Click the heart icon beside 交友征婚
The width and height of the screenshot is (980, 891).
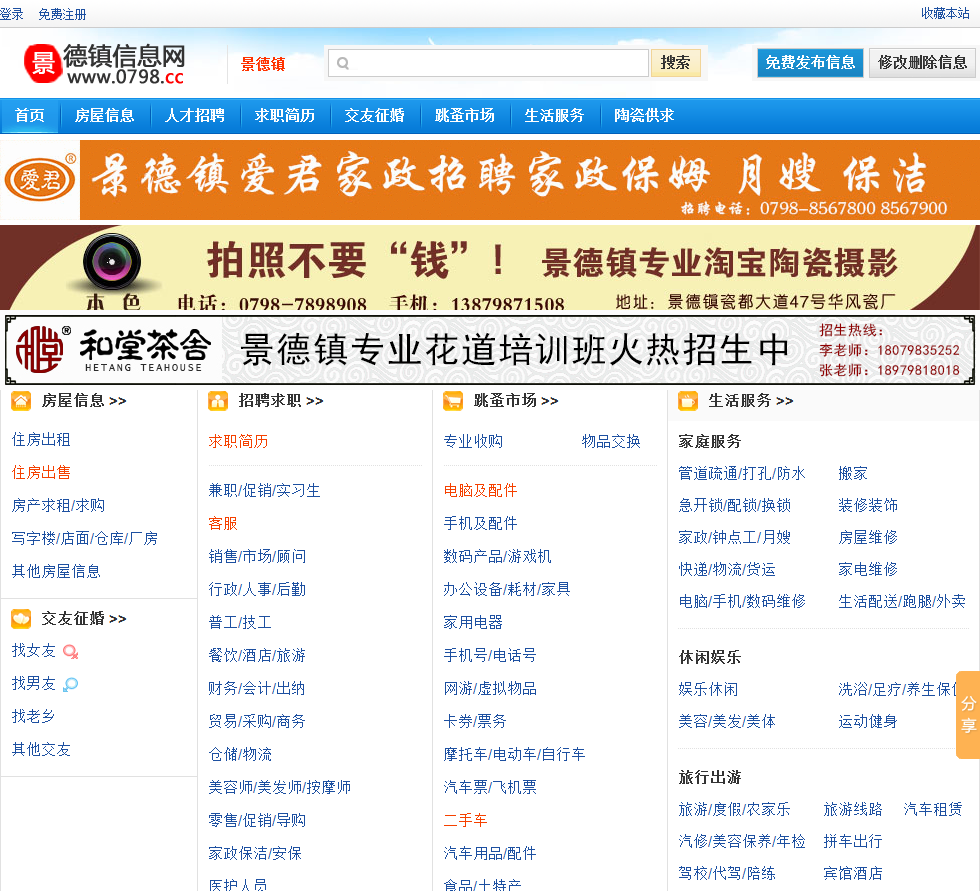(x=21, y=619)
